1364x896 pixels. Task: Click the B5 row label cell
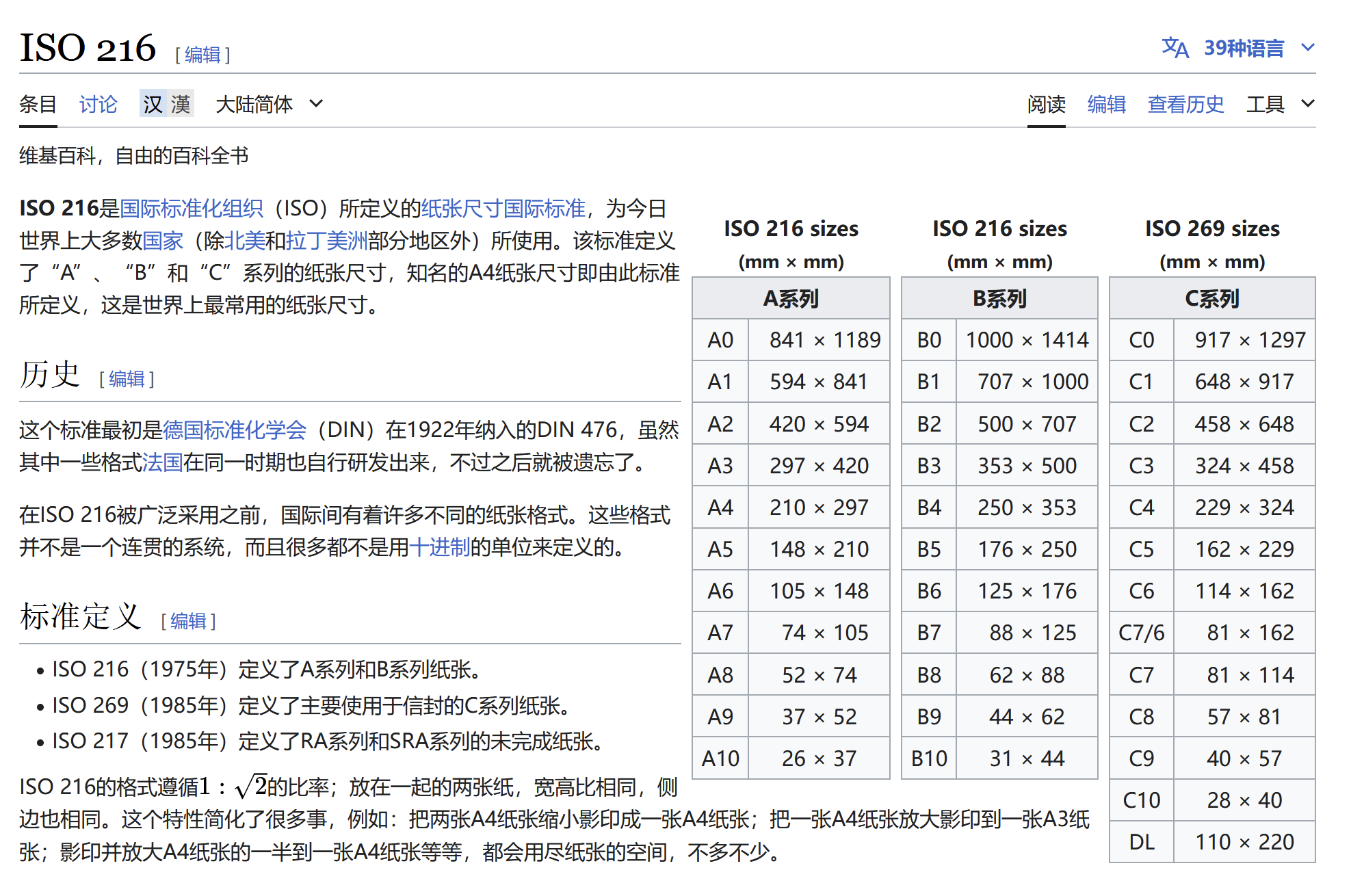pyautogui.click(x=929, y=549)
